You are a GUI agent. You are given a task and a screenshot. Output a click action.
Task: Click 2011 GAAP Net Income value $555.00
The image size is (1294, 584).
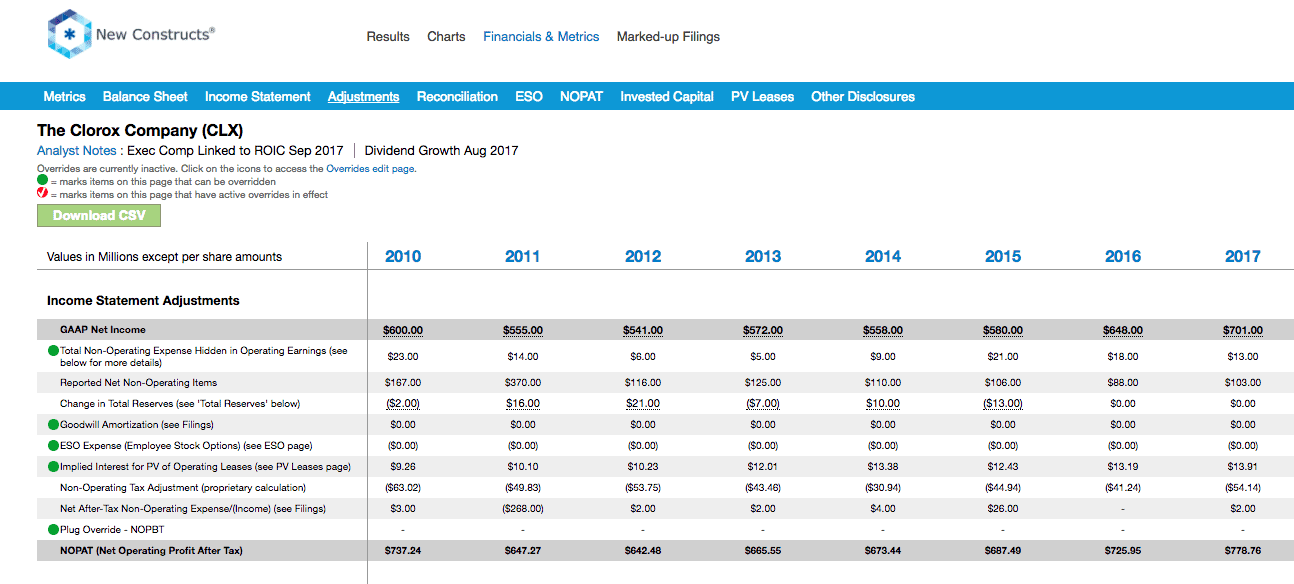tap(523, 331)
